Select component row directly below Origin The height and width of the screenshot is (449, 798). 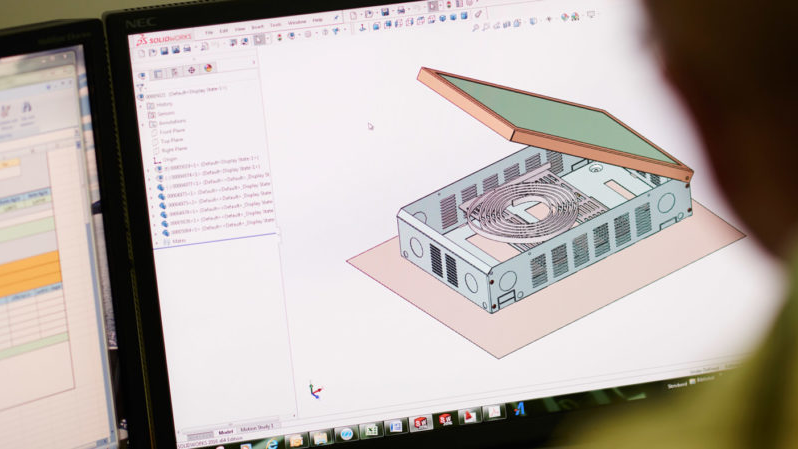(x=208, y=165)
